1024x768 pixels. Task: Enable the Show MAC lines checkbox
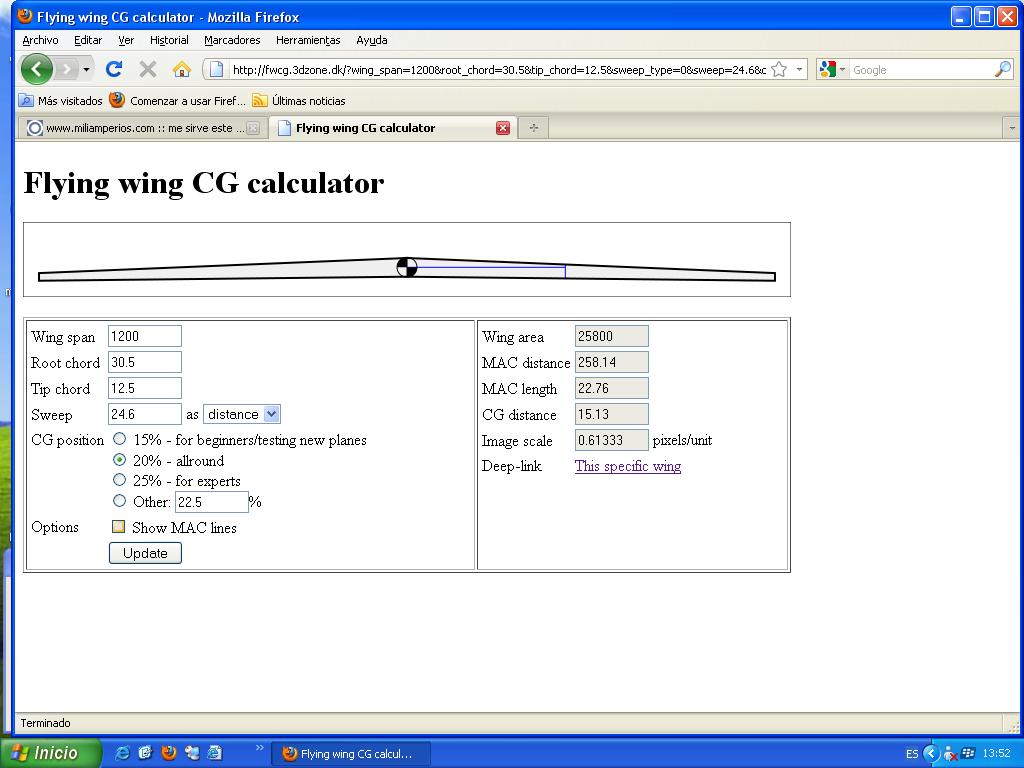pos(119,527)
